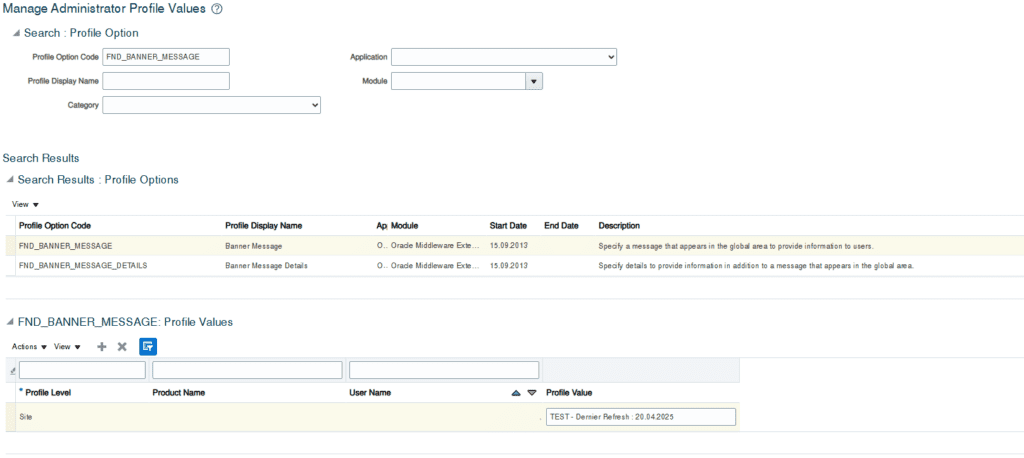1024x458 pixels.
Task: Toggle the Query By Example filter icon
Action: pyautogui.click(x=148, y=346)
